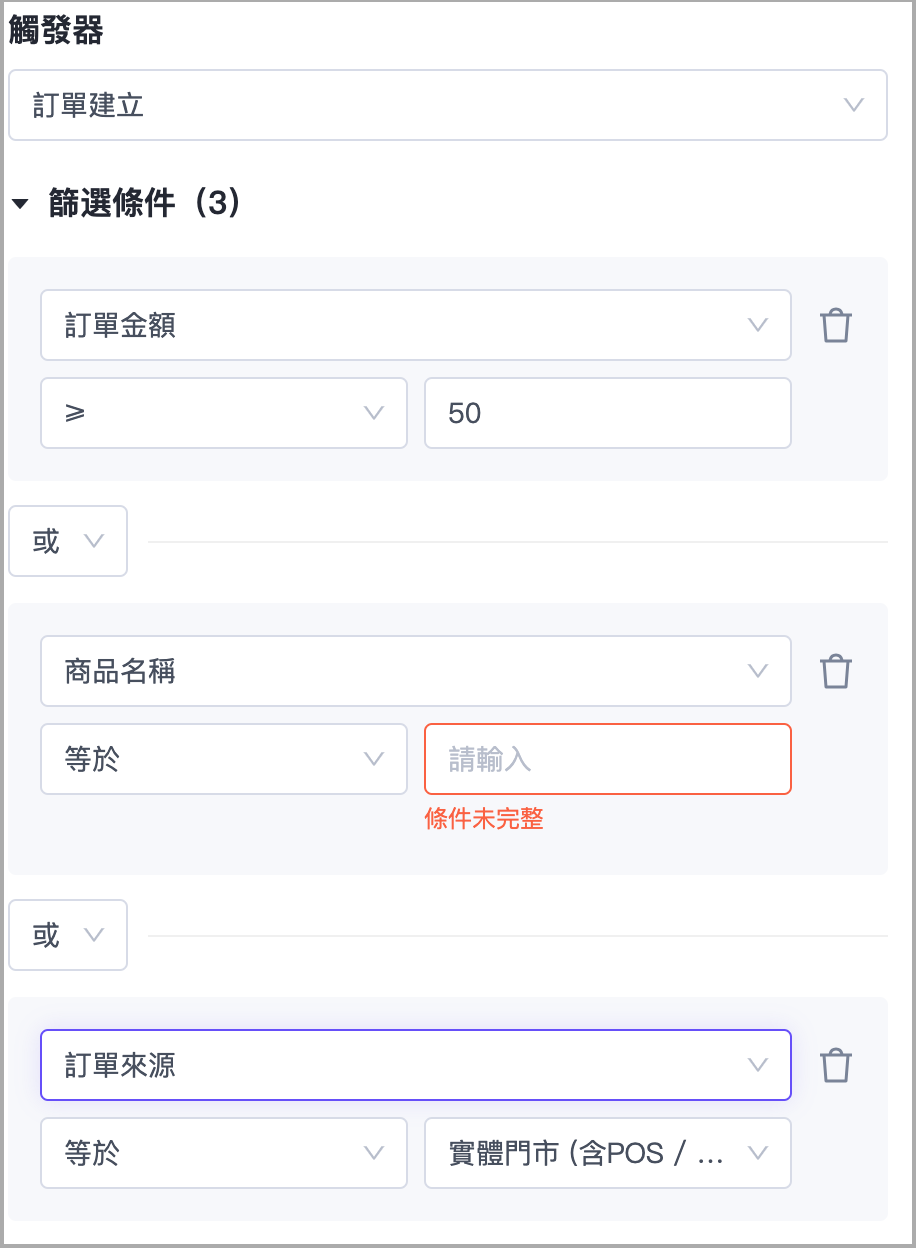The image size is (916, 1248).
Task: Click the amount input showing 50
Action: click(x=607, y=413)
